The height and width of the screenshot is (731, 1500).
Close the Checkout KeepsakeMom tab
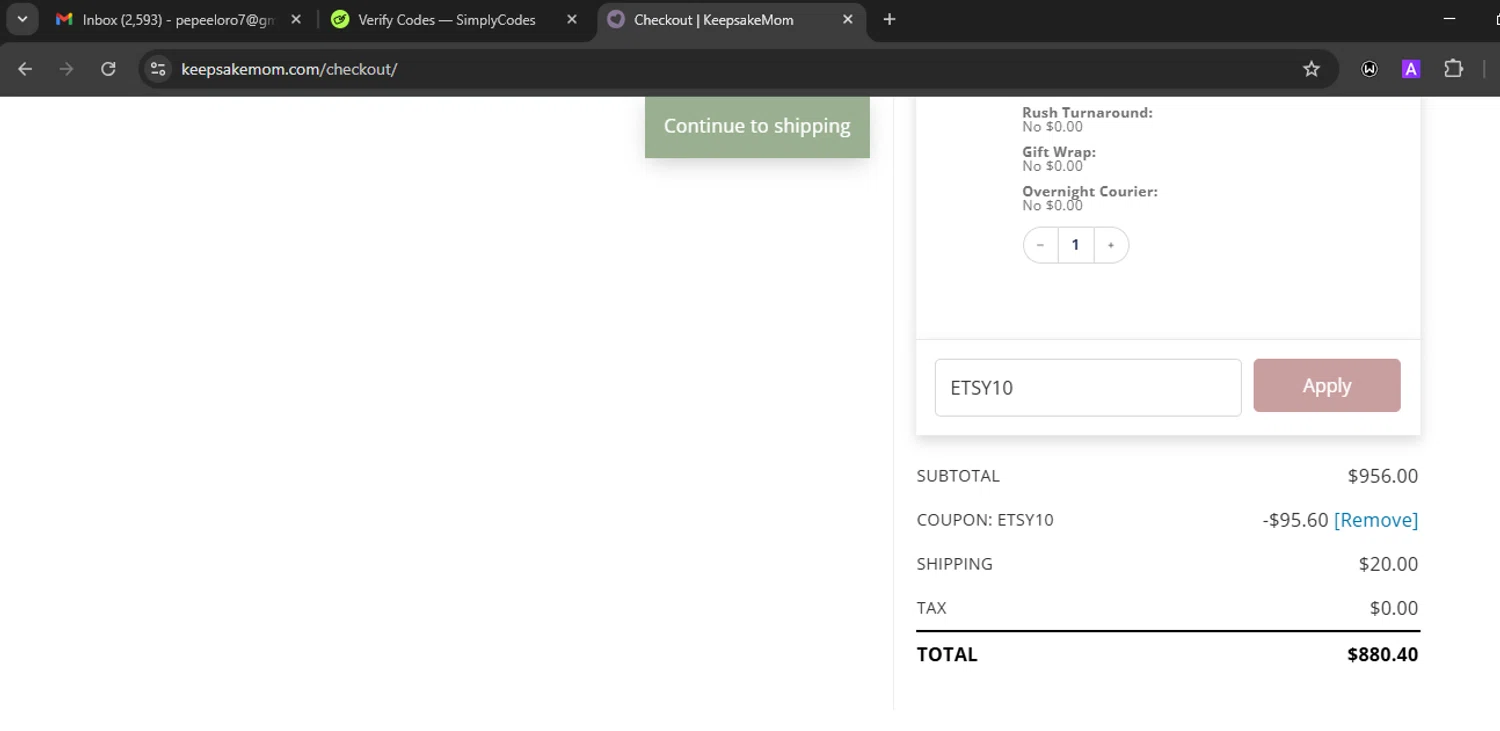[847, 19]
